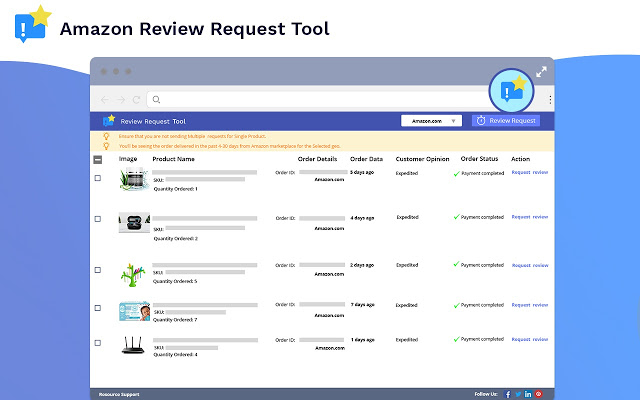Image resolution: width=640 pixels, height=400 pixels.
Task: Select the checkbox for the 5 days ago order
Action: pos(98,178)
